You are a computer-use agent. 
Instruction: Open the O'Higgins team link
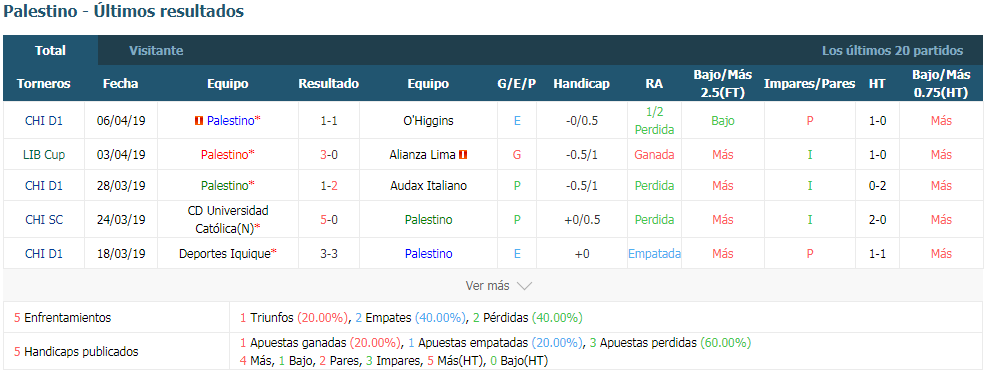(x=428, y=121)
